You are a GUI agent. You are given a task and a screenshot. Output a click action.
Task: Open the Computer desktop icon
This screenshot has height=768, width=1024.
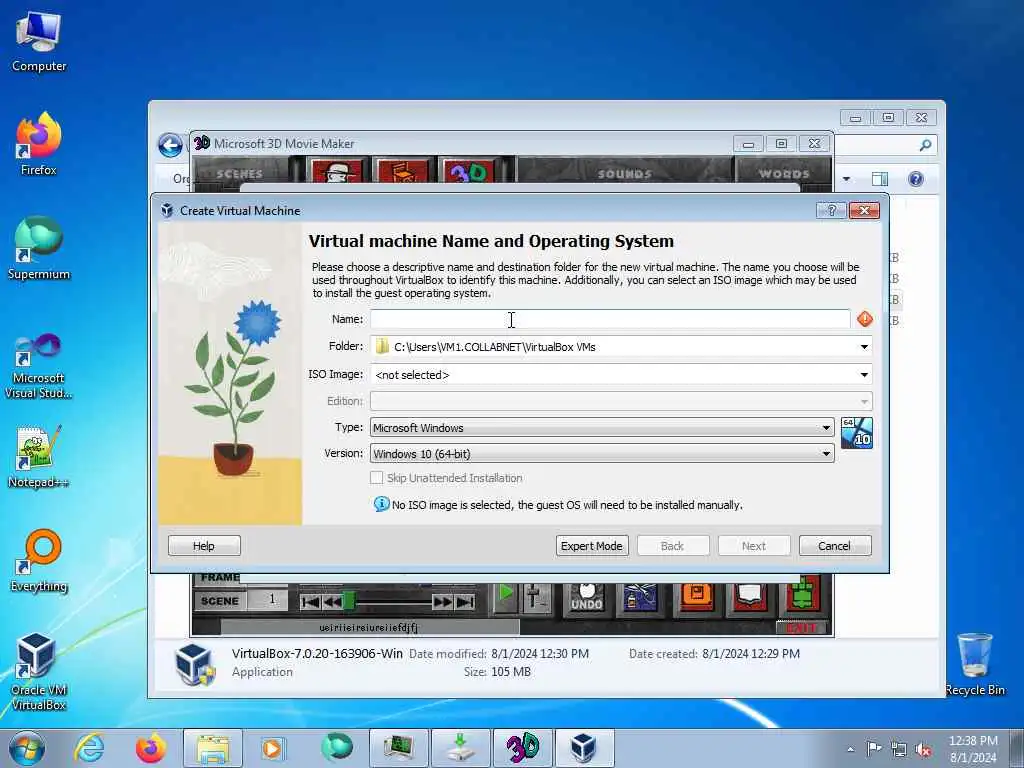39,41
